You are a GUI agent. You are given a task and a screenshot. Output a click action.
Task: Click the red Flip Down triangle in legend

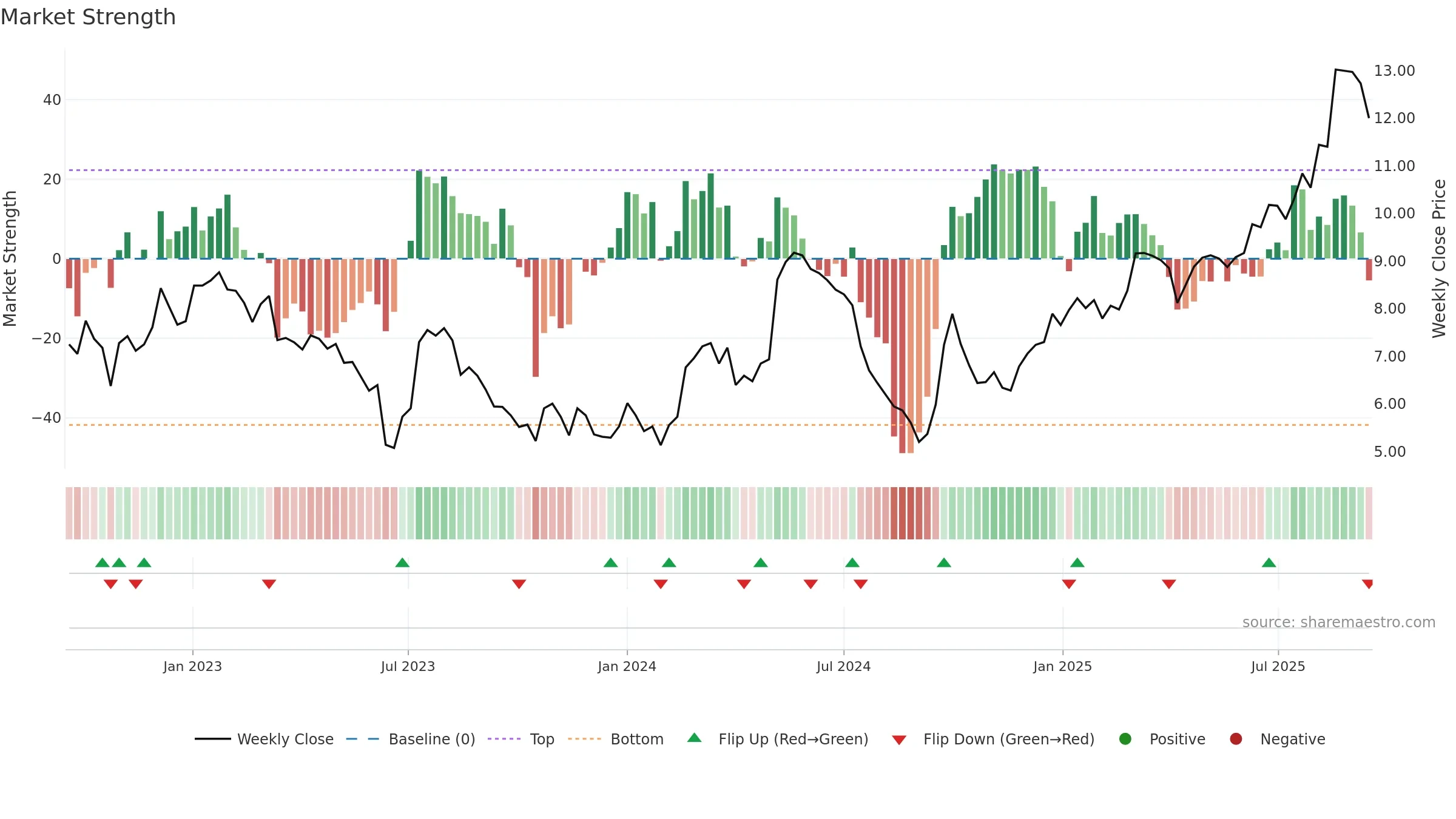pos(899,740)
